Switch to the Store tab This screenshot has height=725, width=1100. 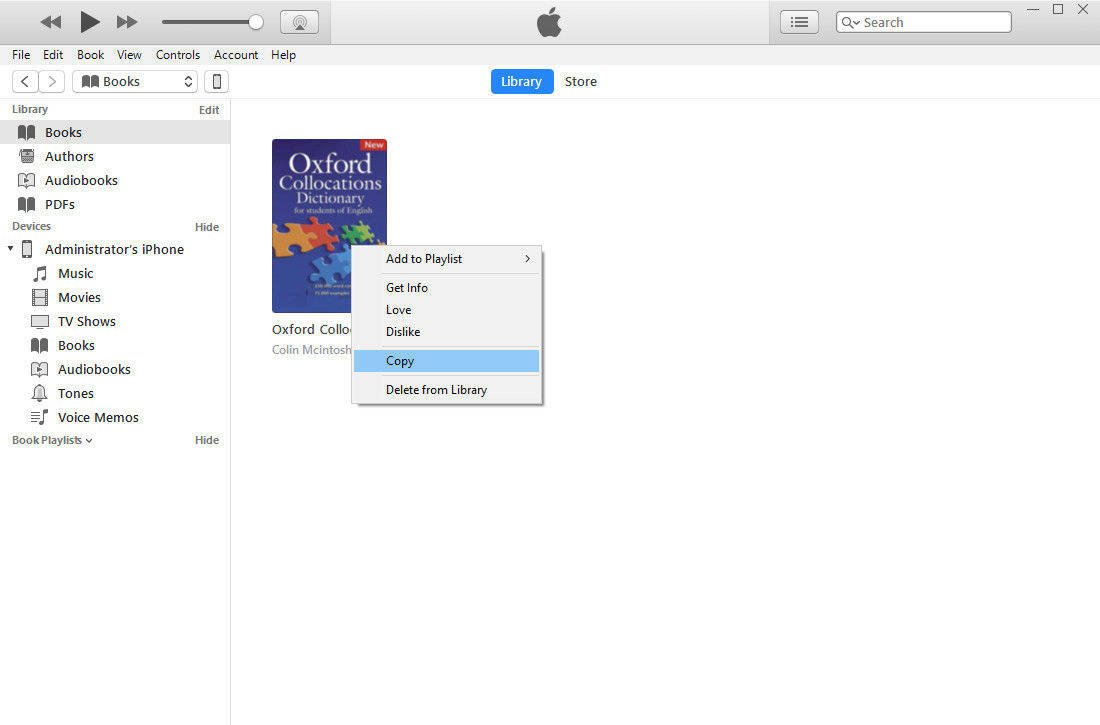pyautogui.click(x=581, y=81)
